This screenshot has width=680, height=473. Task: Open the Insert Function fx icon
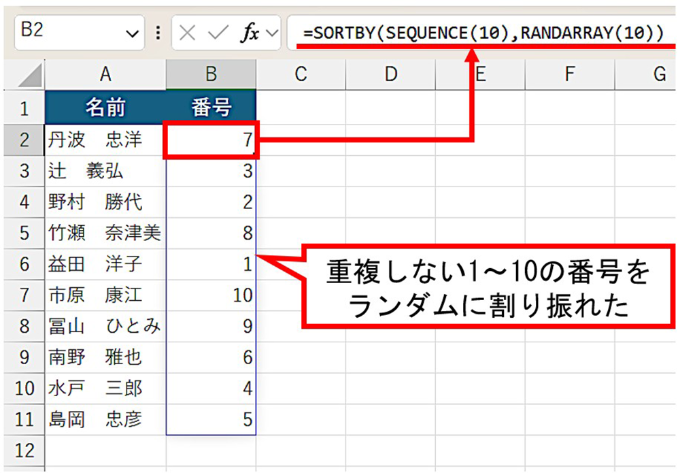click(x=250, y=33)
